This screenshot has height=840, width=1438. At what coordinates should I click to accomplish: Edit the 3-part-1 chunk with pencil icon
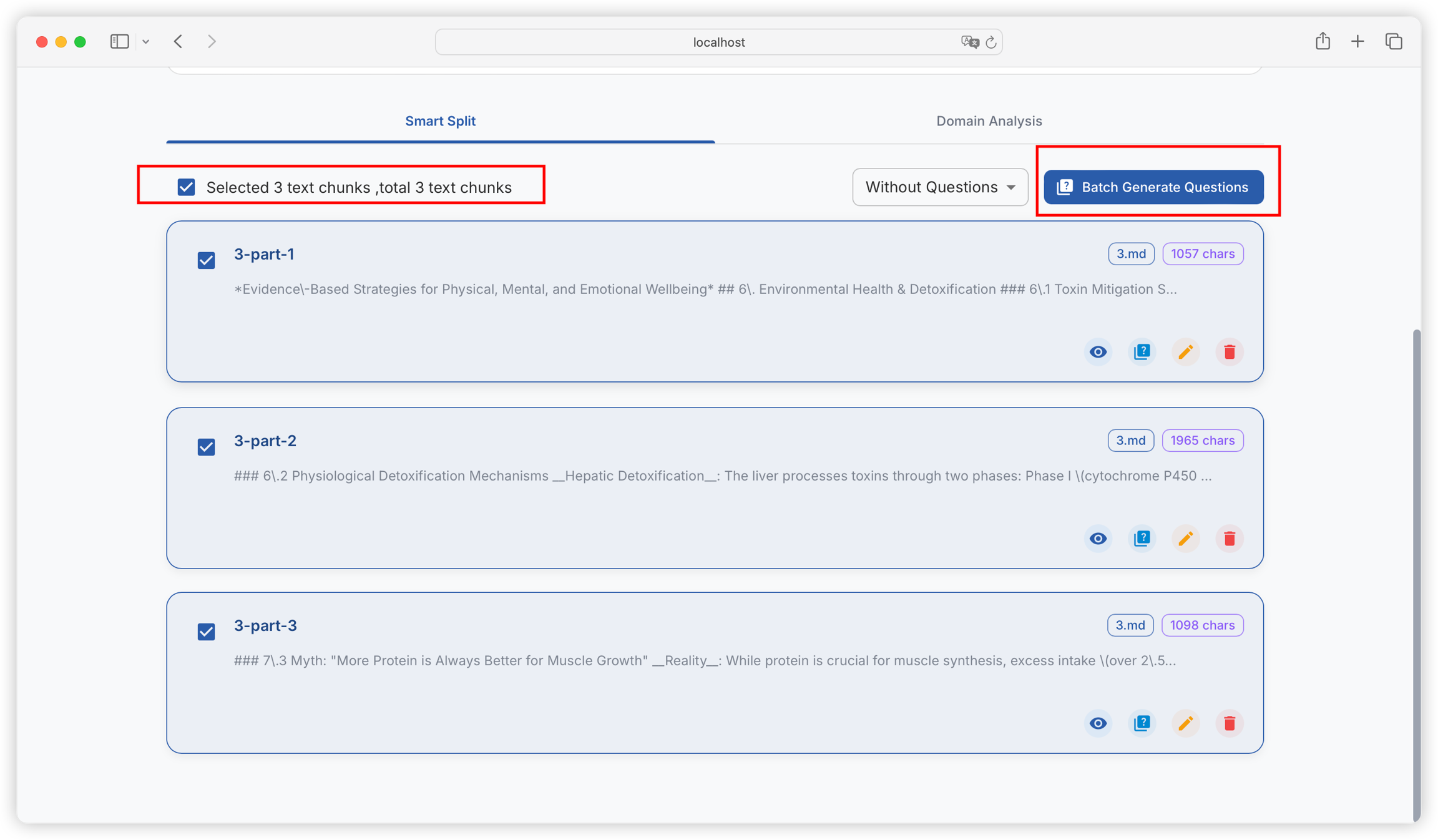pyautogui.click(x=1185, y=352)
